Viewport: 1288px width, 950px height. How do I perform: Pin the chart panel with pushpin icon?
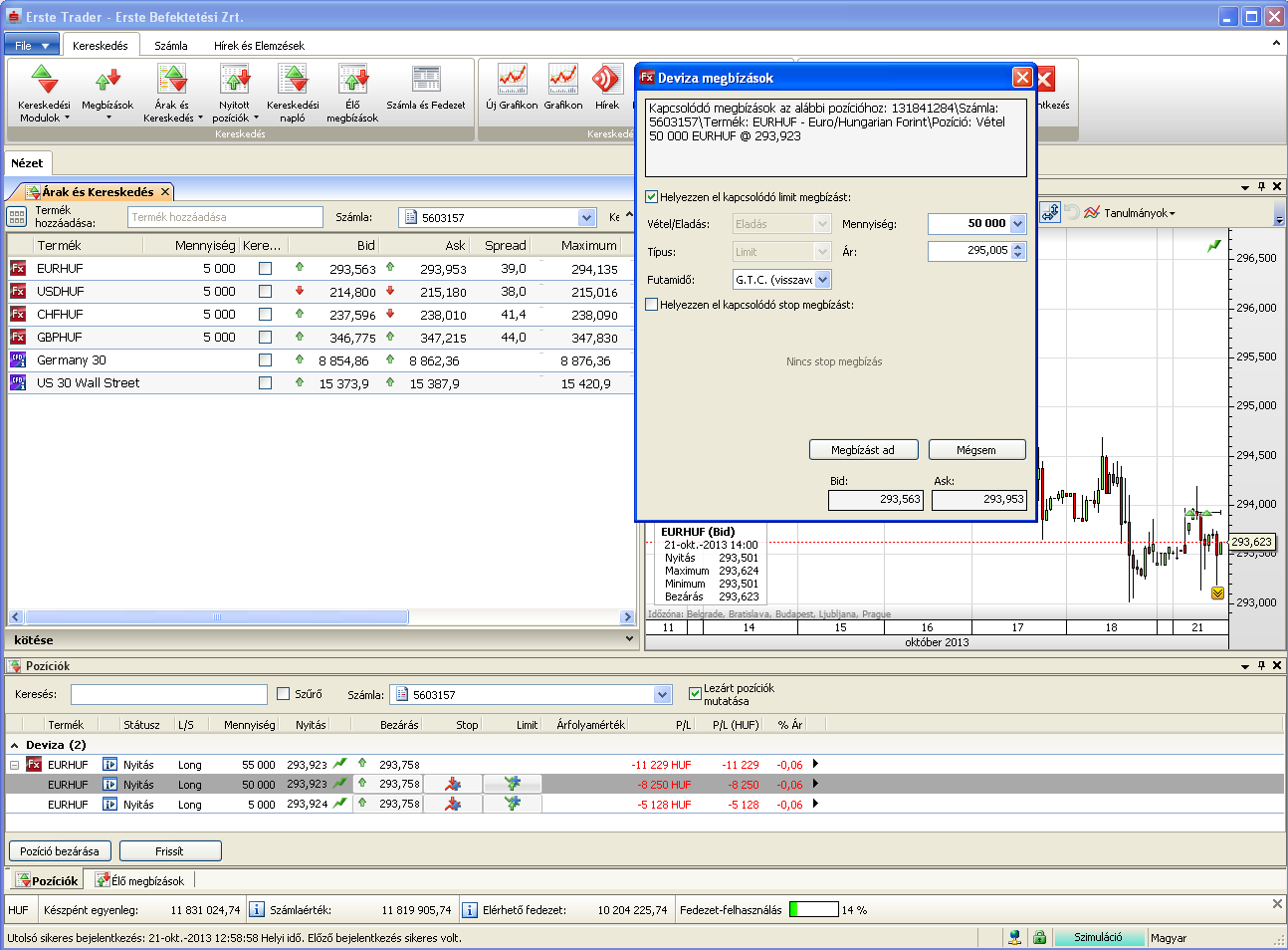(1261, 186)
